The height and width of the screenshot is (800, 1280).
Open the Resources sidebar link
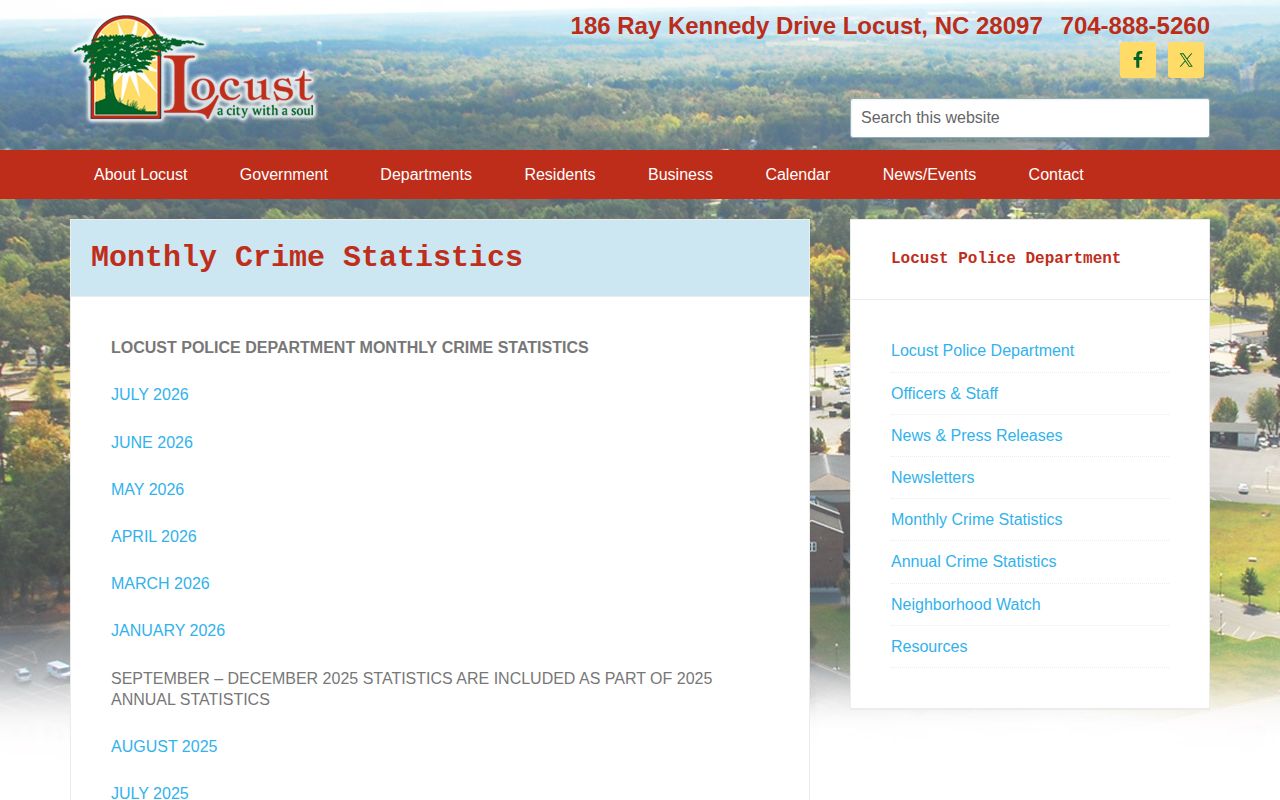(929, 646)
